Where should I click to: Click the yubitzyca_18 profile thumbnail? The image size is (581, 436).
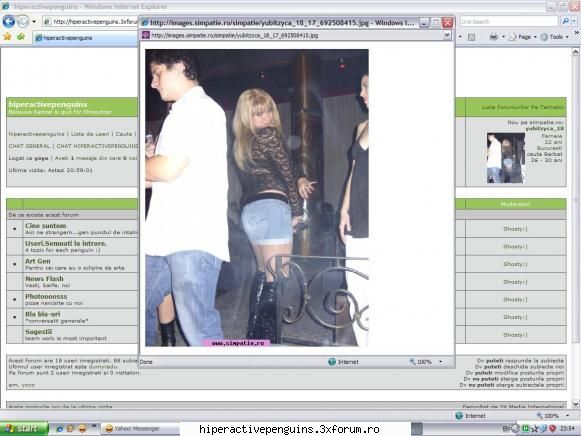[505, 158]
